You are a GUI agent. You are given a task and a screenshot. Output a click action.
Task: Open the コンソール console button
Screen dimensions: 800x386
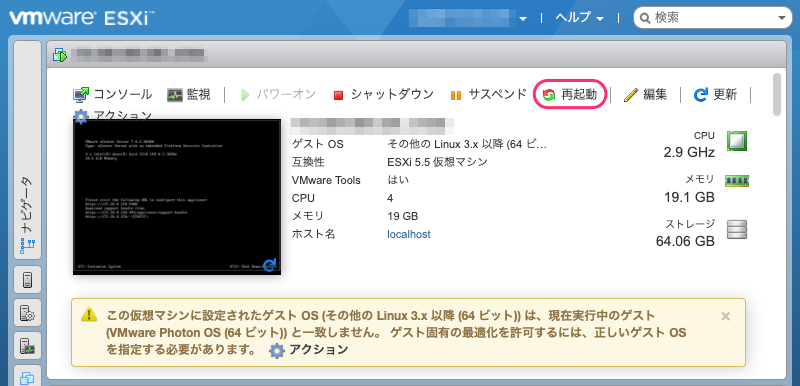coord(112,94)
